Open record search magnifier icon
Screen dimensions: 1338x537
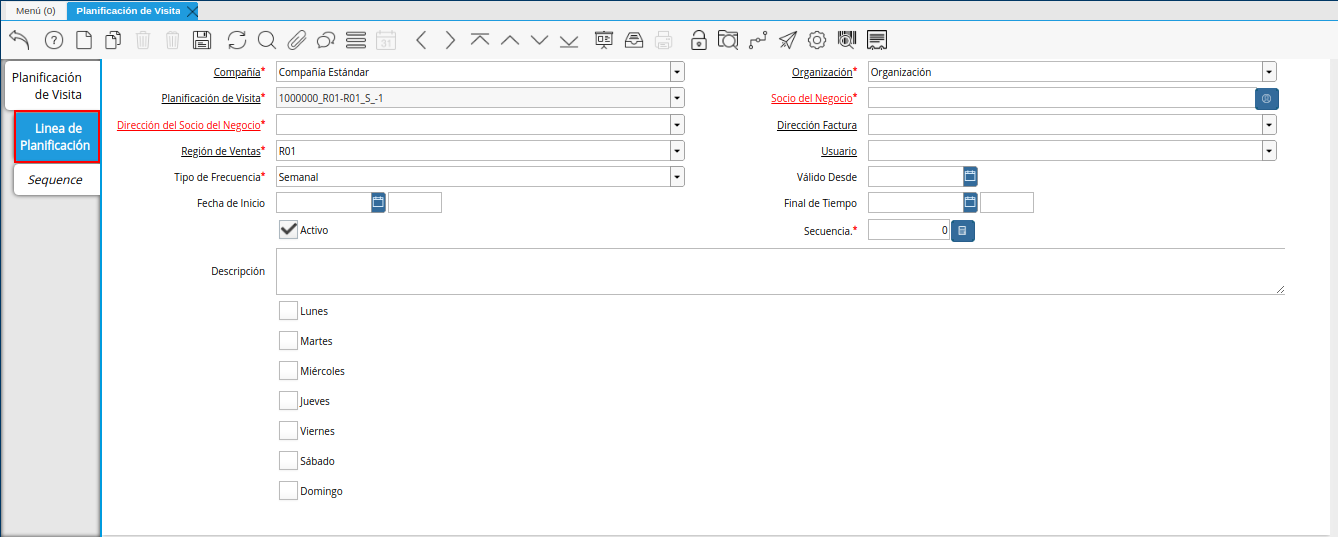click(267, 40)
